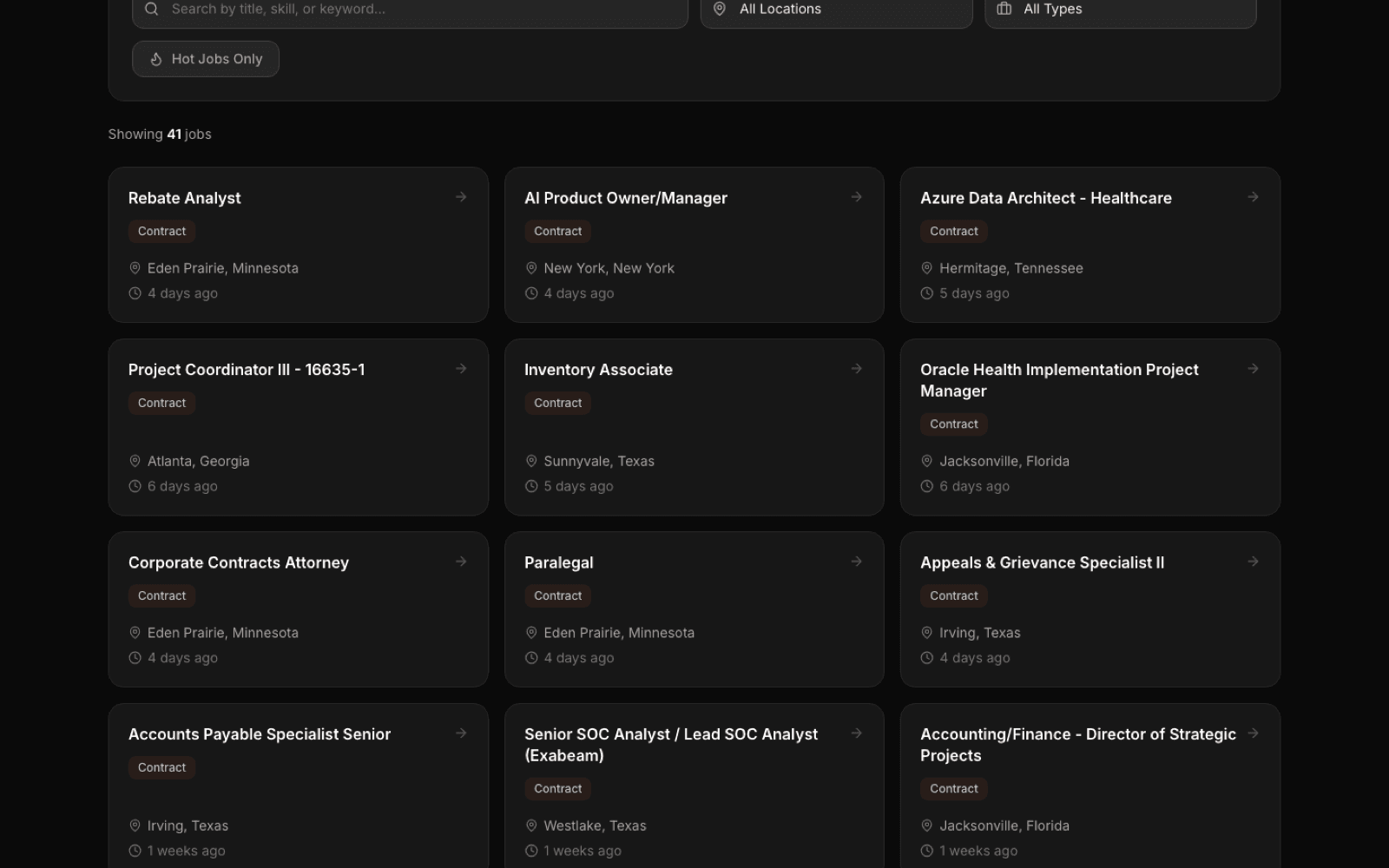Open Project Coordinator III - 16635-1 job
Viewport: 1389px width, 868px height.
pyautogui.click(x=247, y=370)
